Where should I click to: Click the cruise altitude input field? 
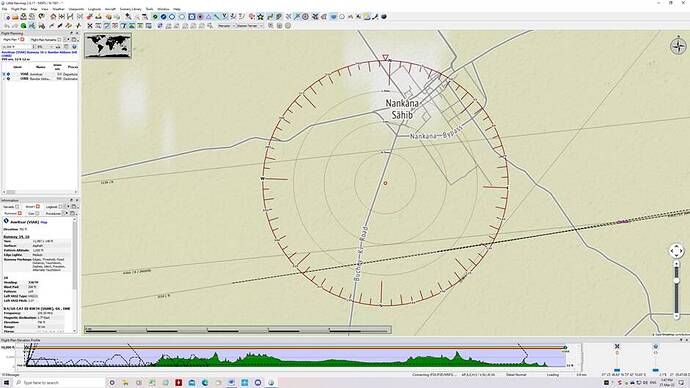[x=17, y=47]
